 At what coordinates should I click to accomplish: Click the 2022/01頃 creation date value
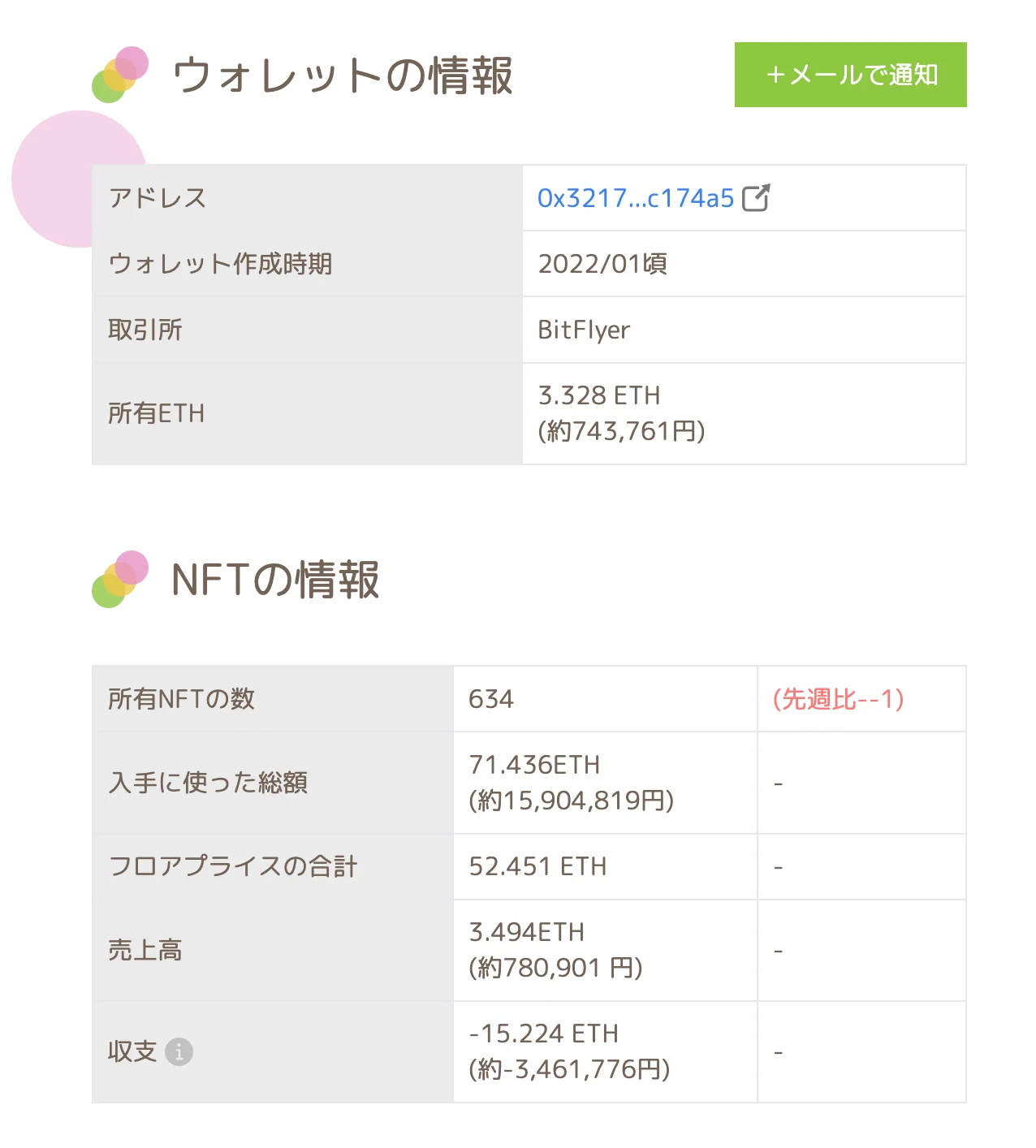tap(602, 264)
